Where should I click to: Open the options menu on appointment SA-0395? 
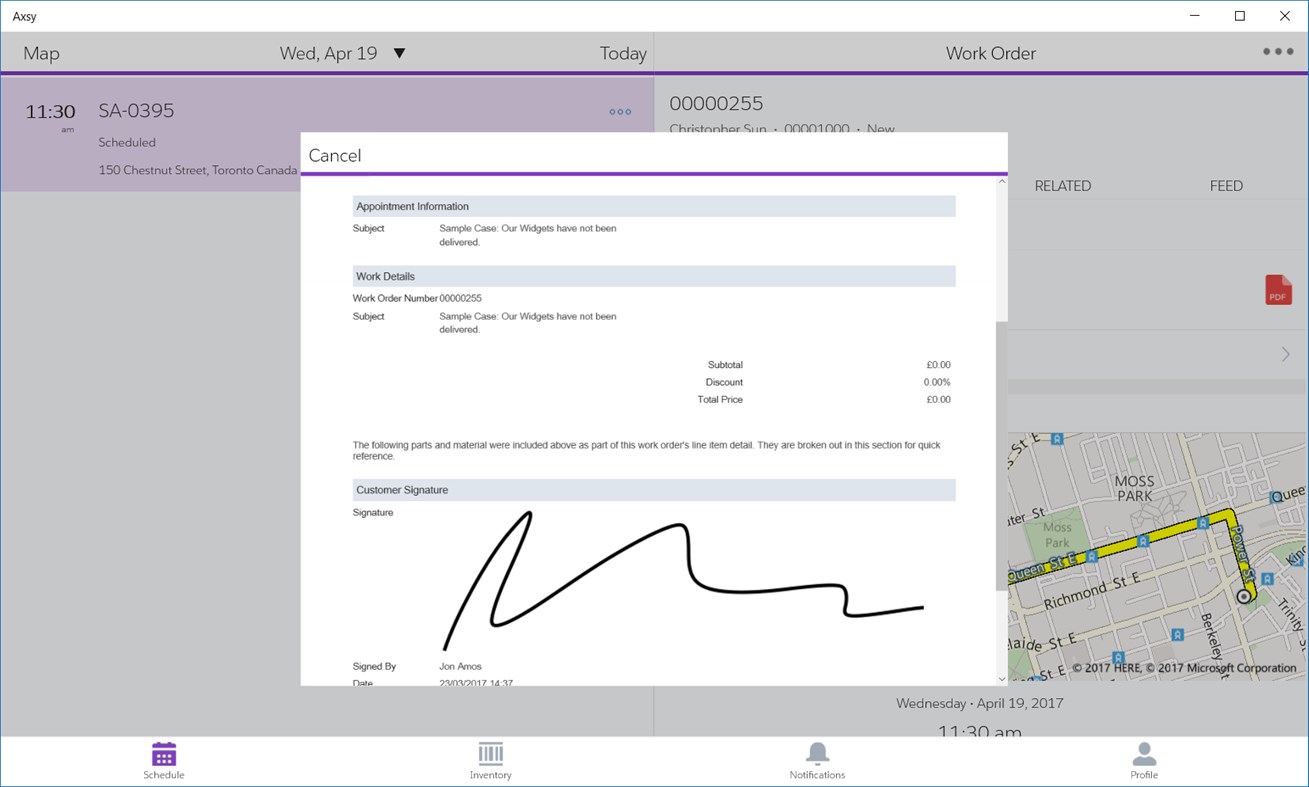pos(619,111)
